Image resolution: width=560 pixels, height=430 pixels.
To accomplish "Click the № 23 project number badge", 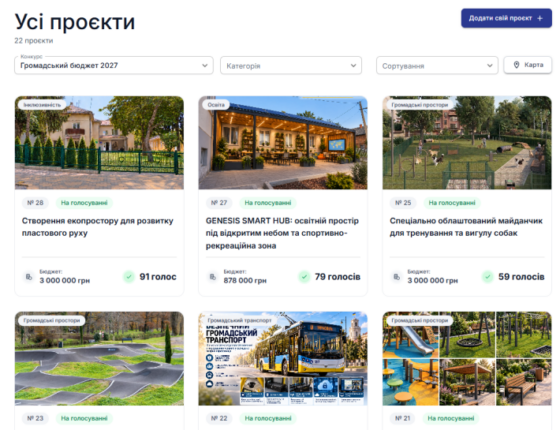I will (35, 418).
